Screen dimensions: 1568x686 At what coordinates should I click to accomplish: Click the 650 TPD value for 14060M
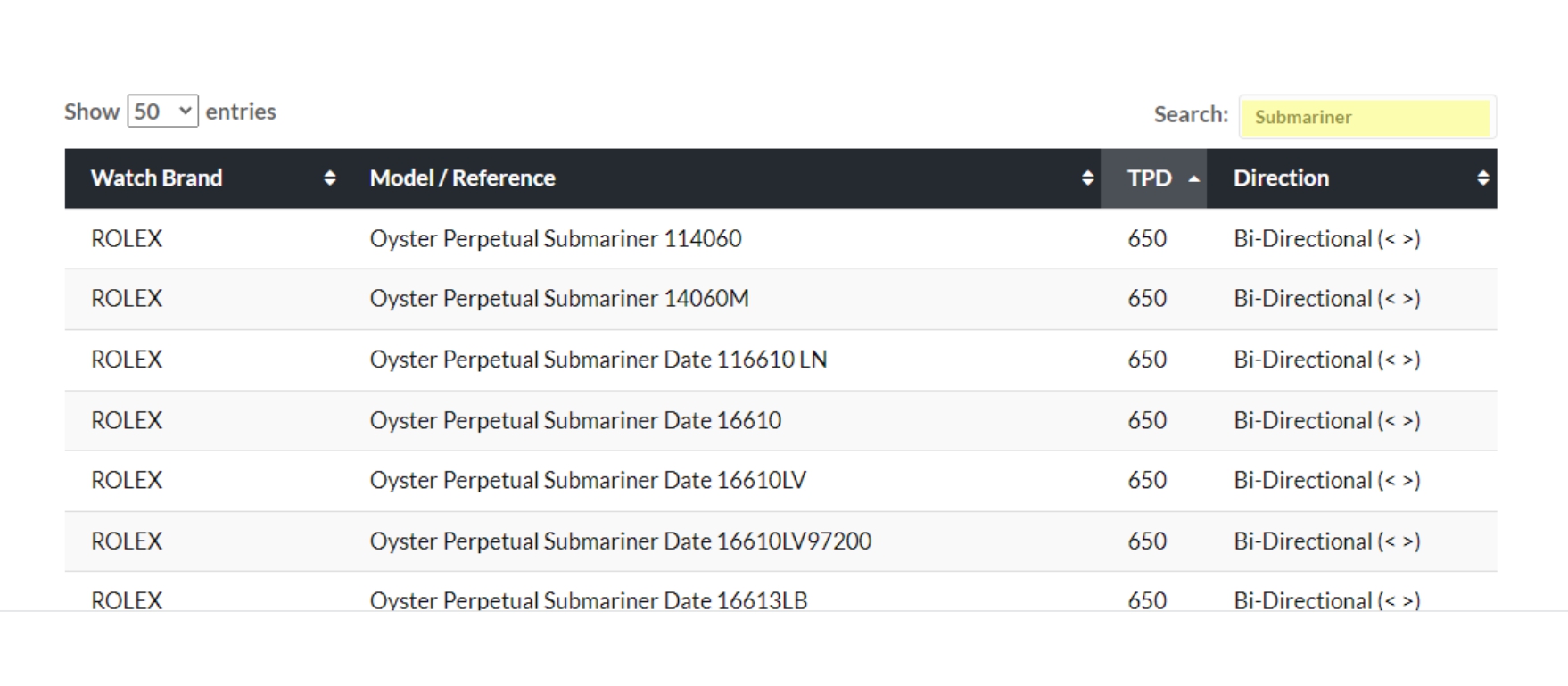1146,299
